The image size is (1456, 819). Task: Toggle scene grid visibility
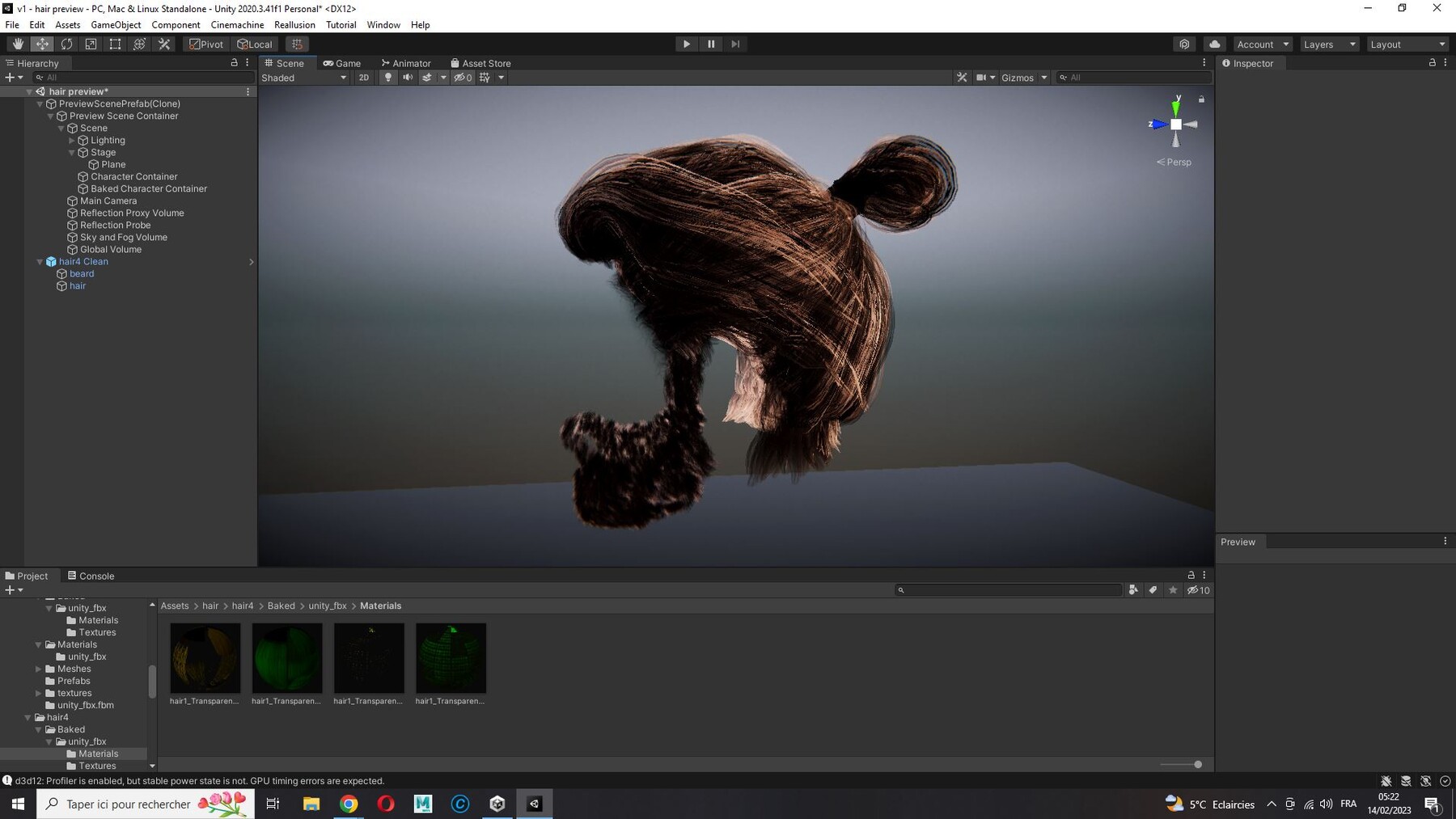pyautogui.click(x=485, y=78)
